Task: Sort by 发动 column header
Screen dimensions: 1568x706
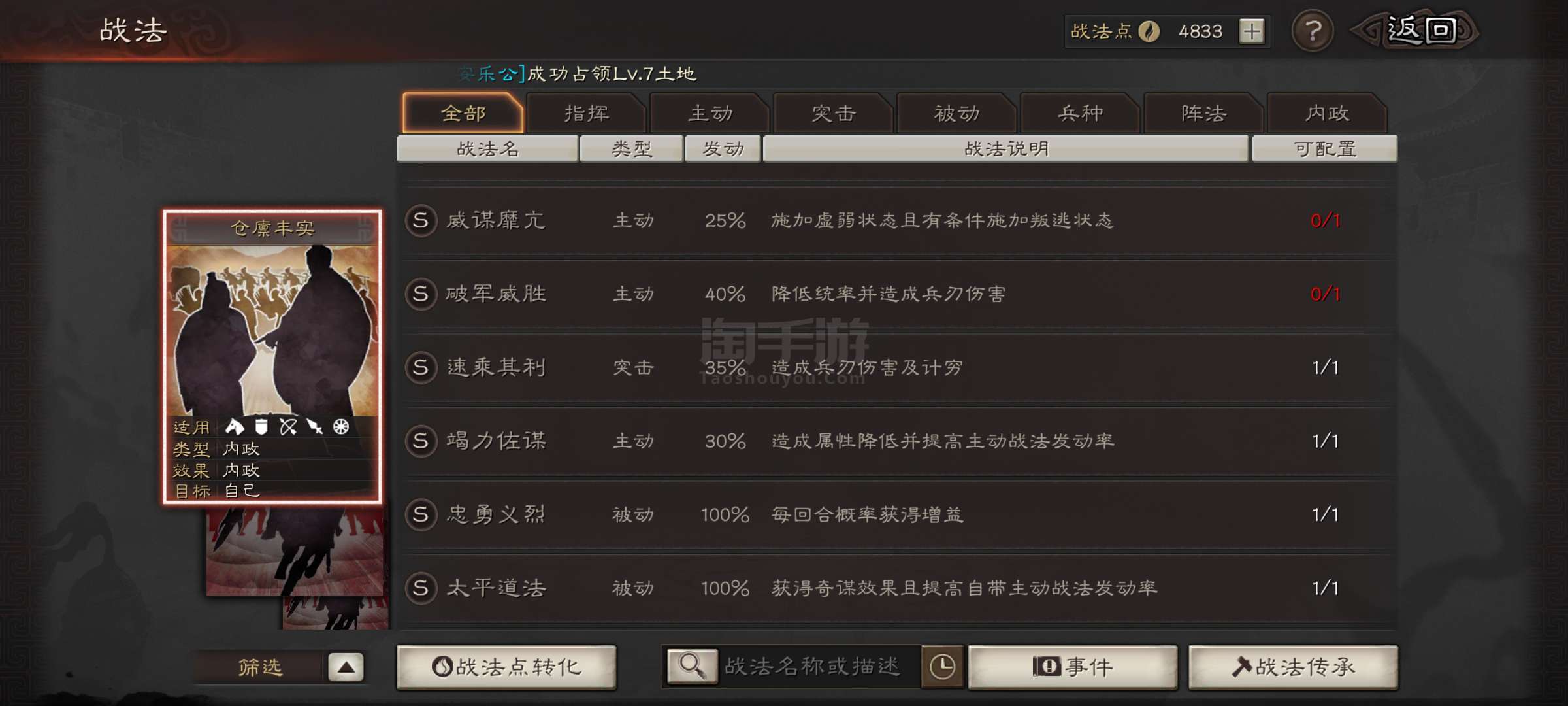Action: click(723, 148)
